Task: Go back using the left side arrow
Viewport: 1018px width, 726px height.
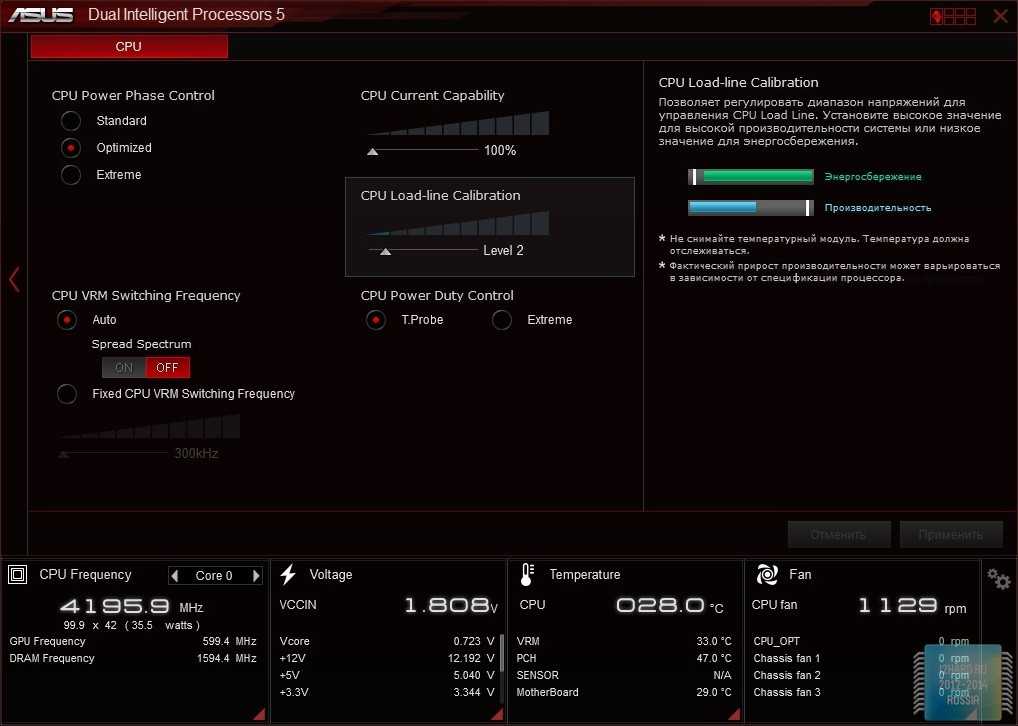Action: pos(14,279)
